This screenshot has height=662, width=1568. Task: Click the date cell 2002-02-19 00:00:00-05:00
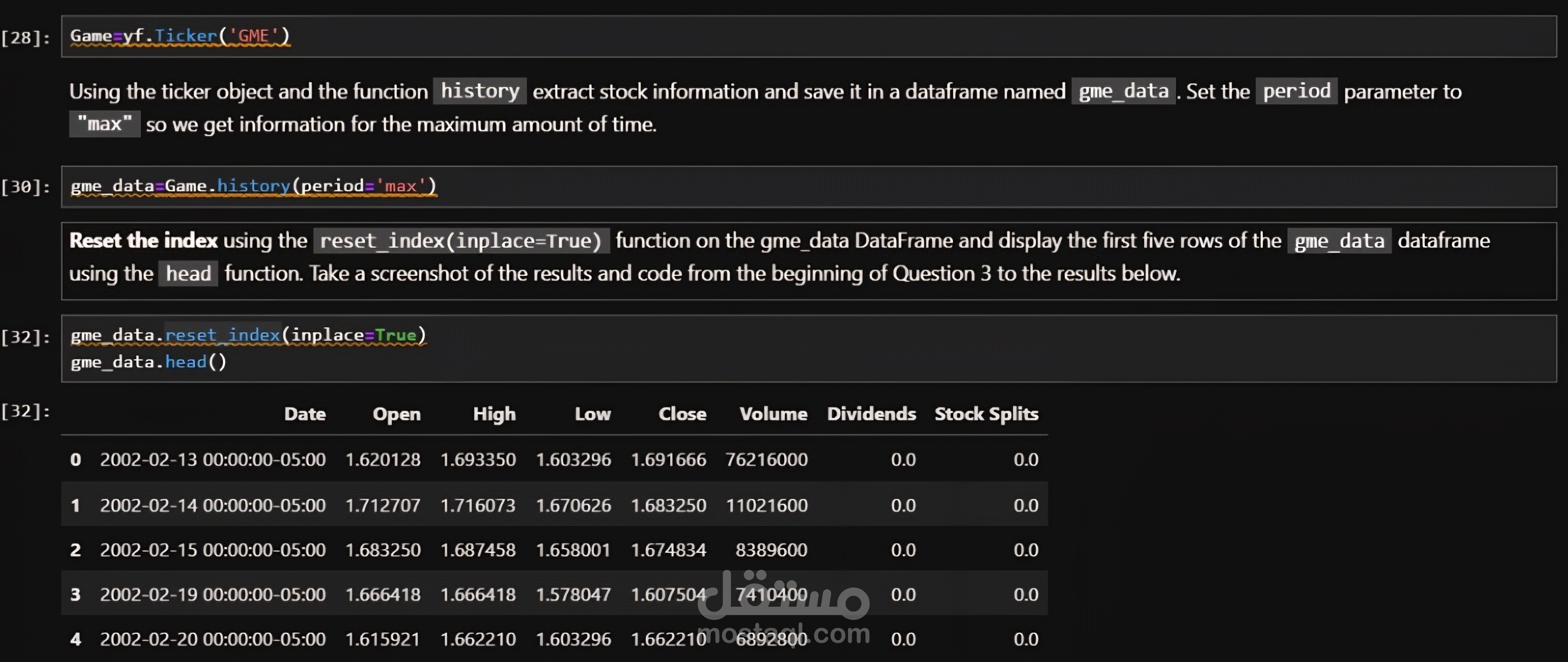point(213,594)
